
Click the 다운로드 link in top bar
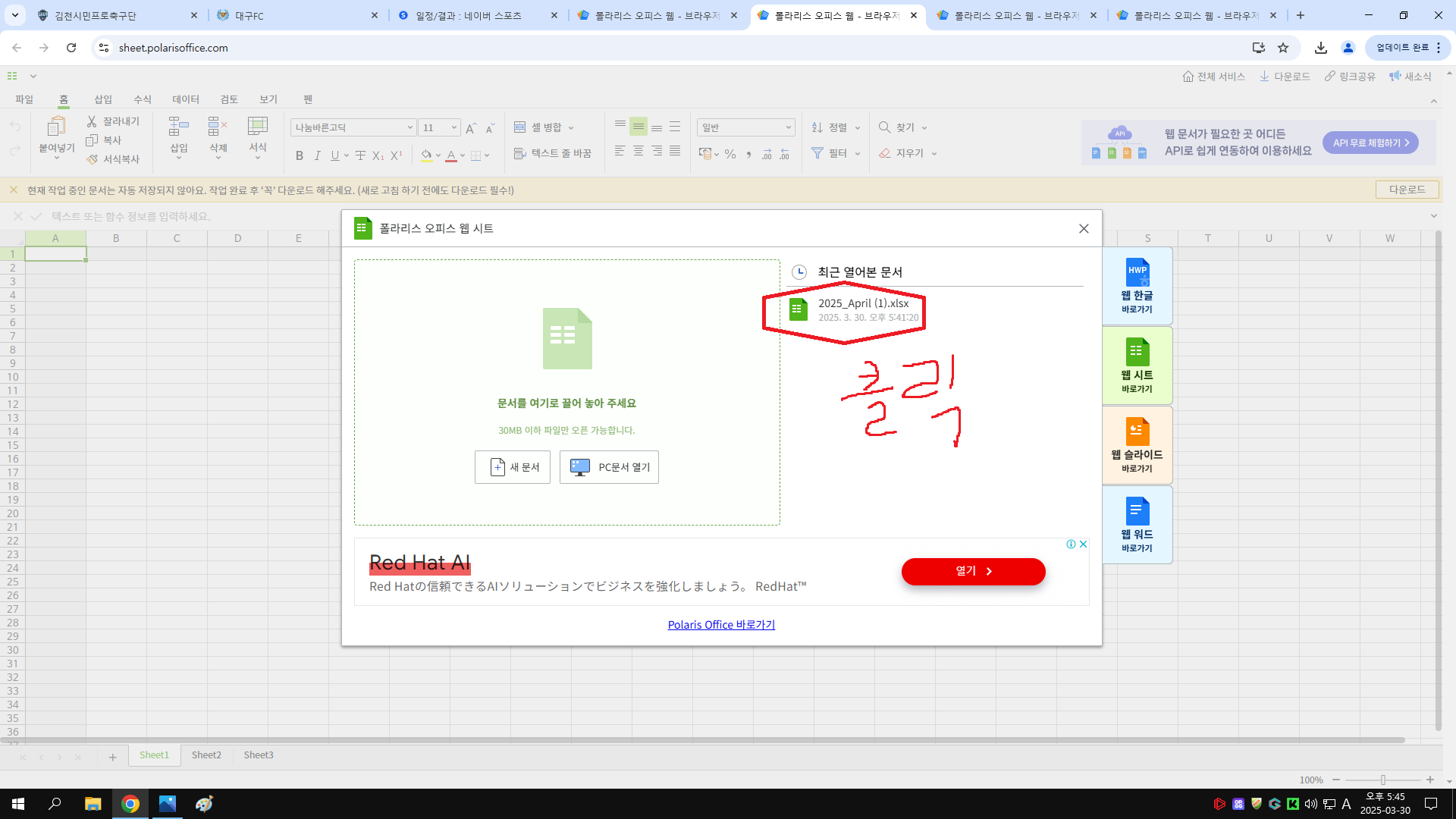1285,77
